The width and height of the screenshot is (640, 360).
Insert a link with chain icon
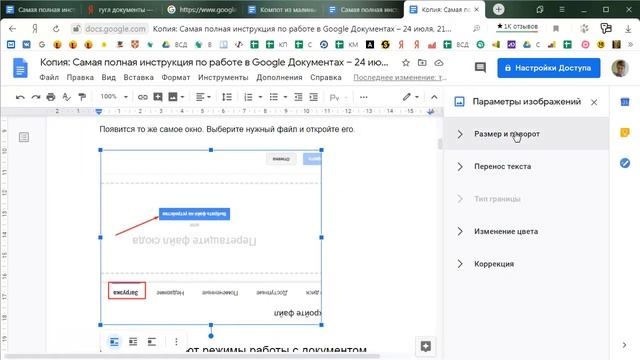tap(142, 97)
